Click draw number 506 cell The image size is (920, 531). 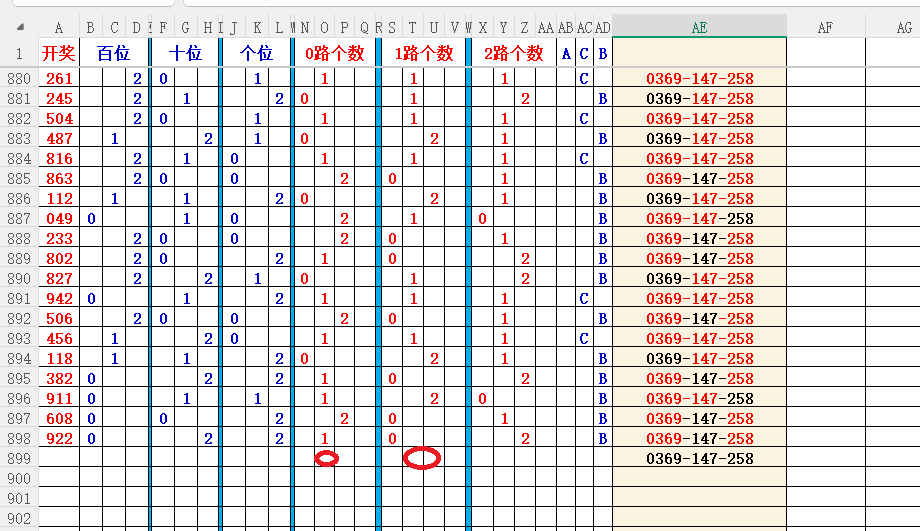pyautogui.click(x=59, y=318)
